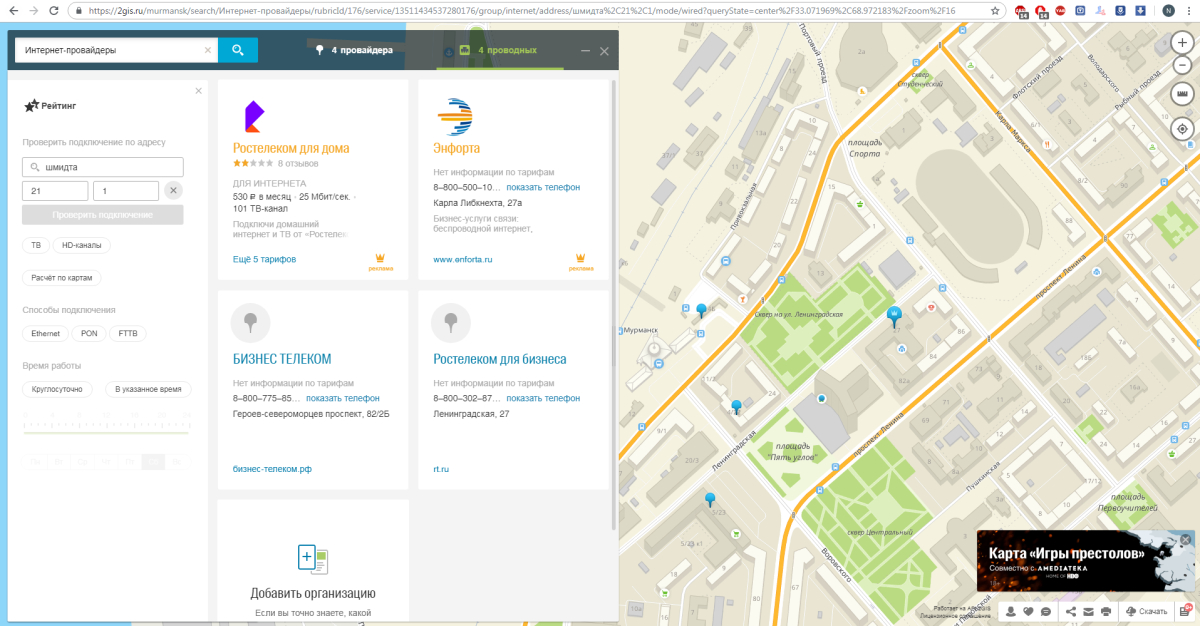Toggle the PON connection filter
This screenshot has width=1200, height=626.
[89, 333]
